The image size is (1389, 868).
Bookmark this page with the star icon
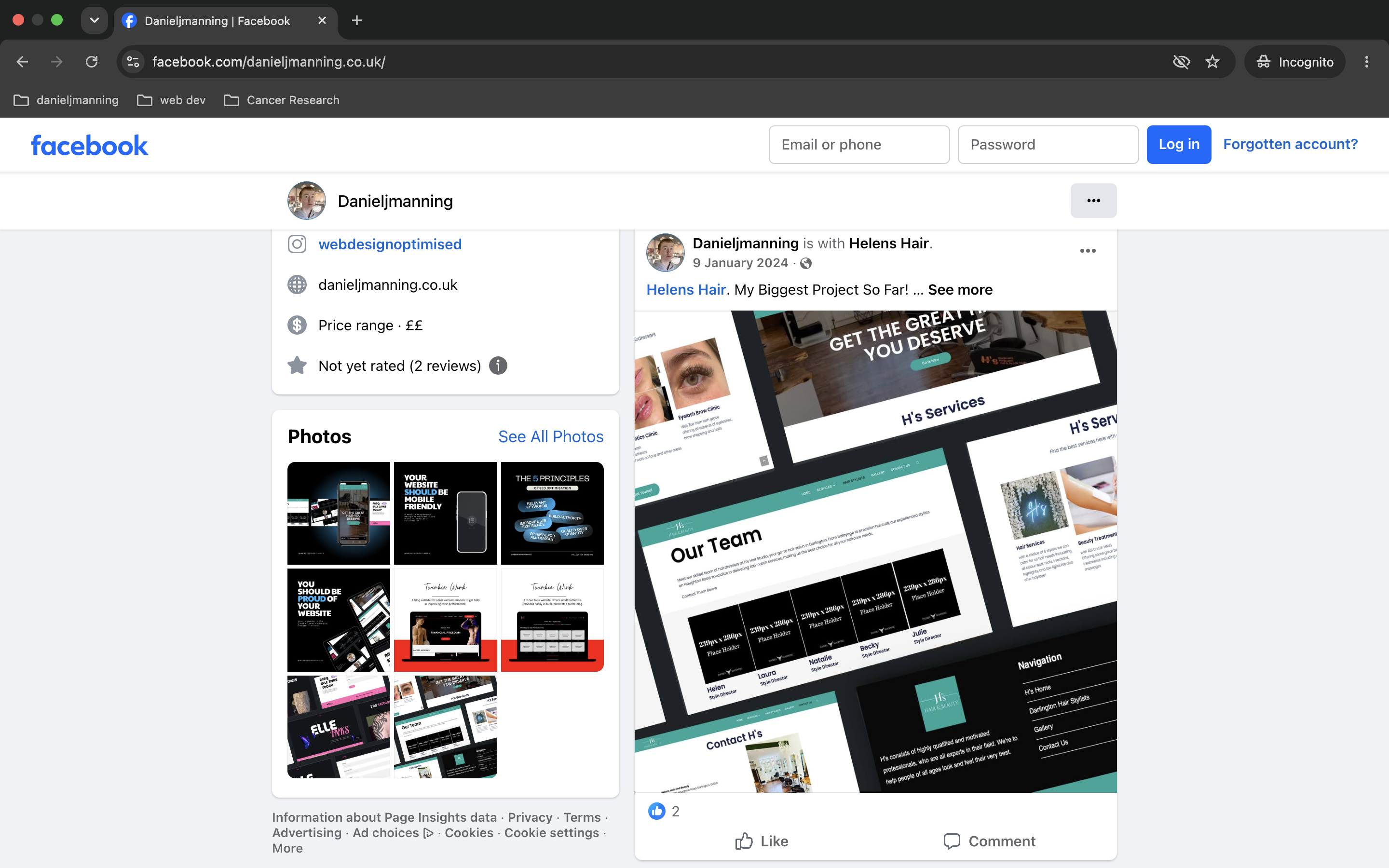pos(1212,61)
